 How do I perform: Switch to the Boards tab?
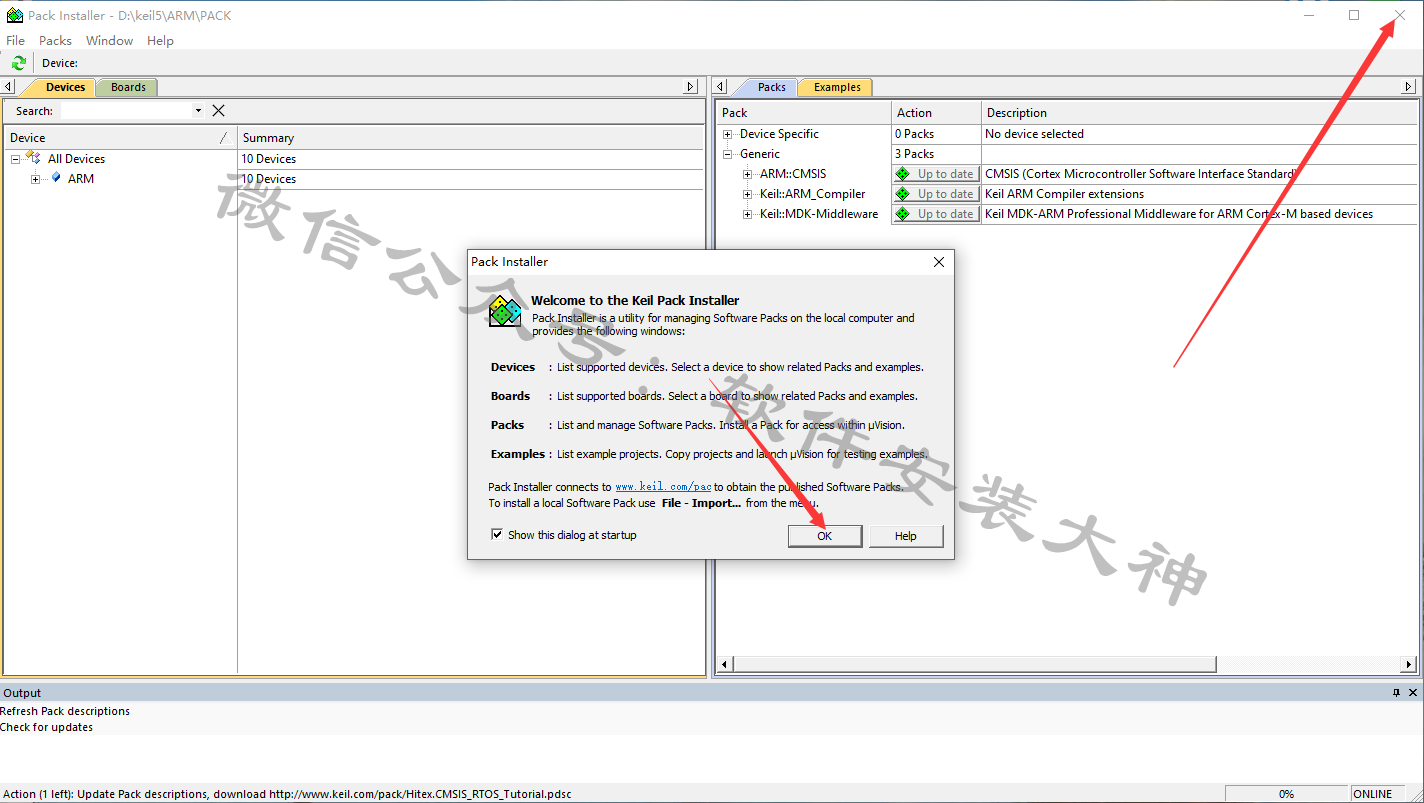tap(128, 87)
